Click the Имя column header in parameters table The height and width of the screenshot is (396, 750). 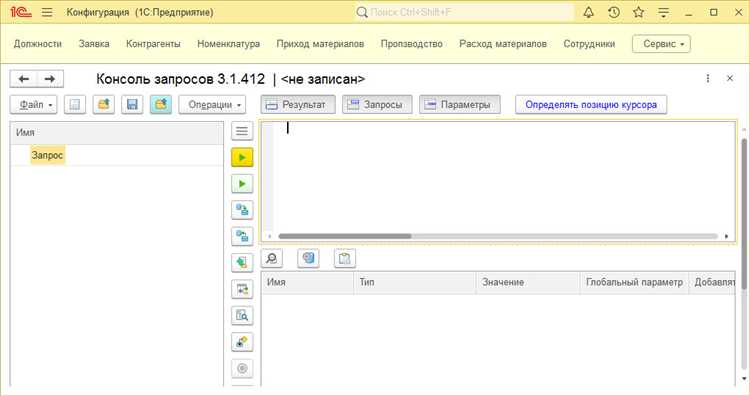pyautogui.click(x=308, y=283)
